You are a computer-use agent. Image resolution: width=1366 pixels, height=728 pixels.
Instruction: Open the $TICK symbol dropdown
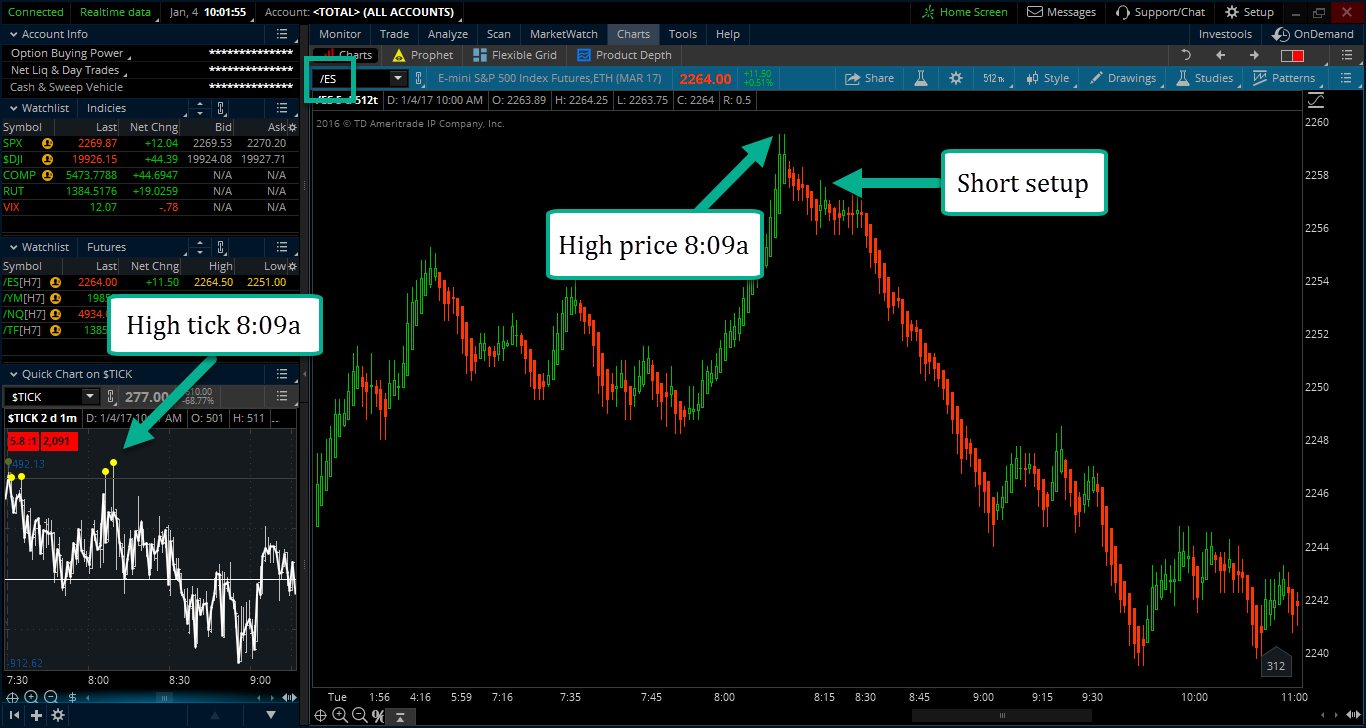click(x=89, y=397)
